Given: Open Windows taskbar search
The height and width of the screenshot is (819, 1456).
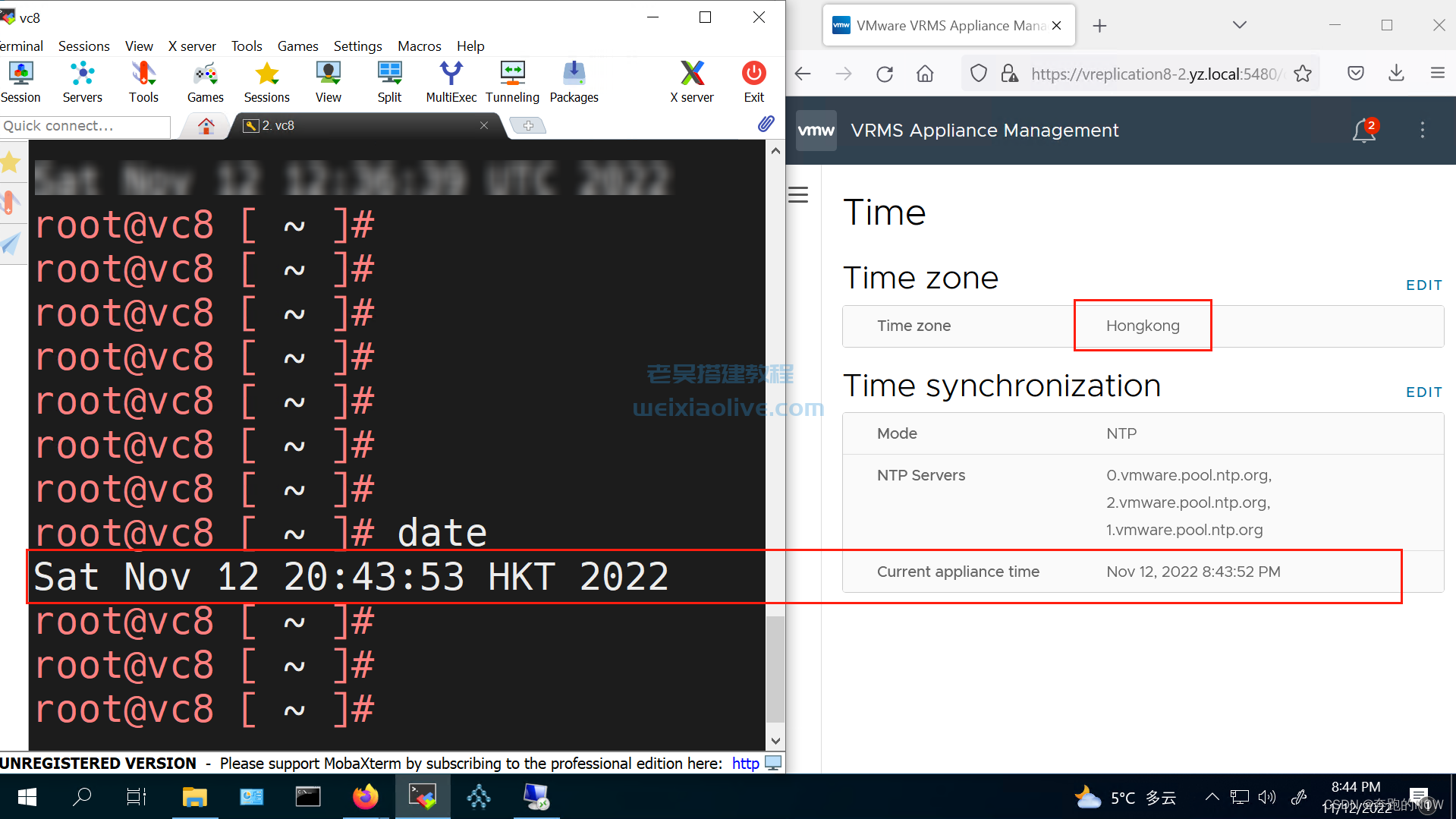Looking at the screenshot, I should [x=82, y=797].
